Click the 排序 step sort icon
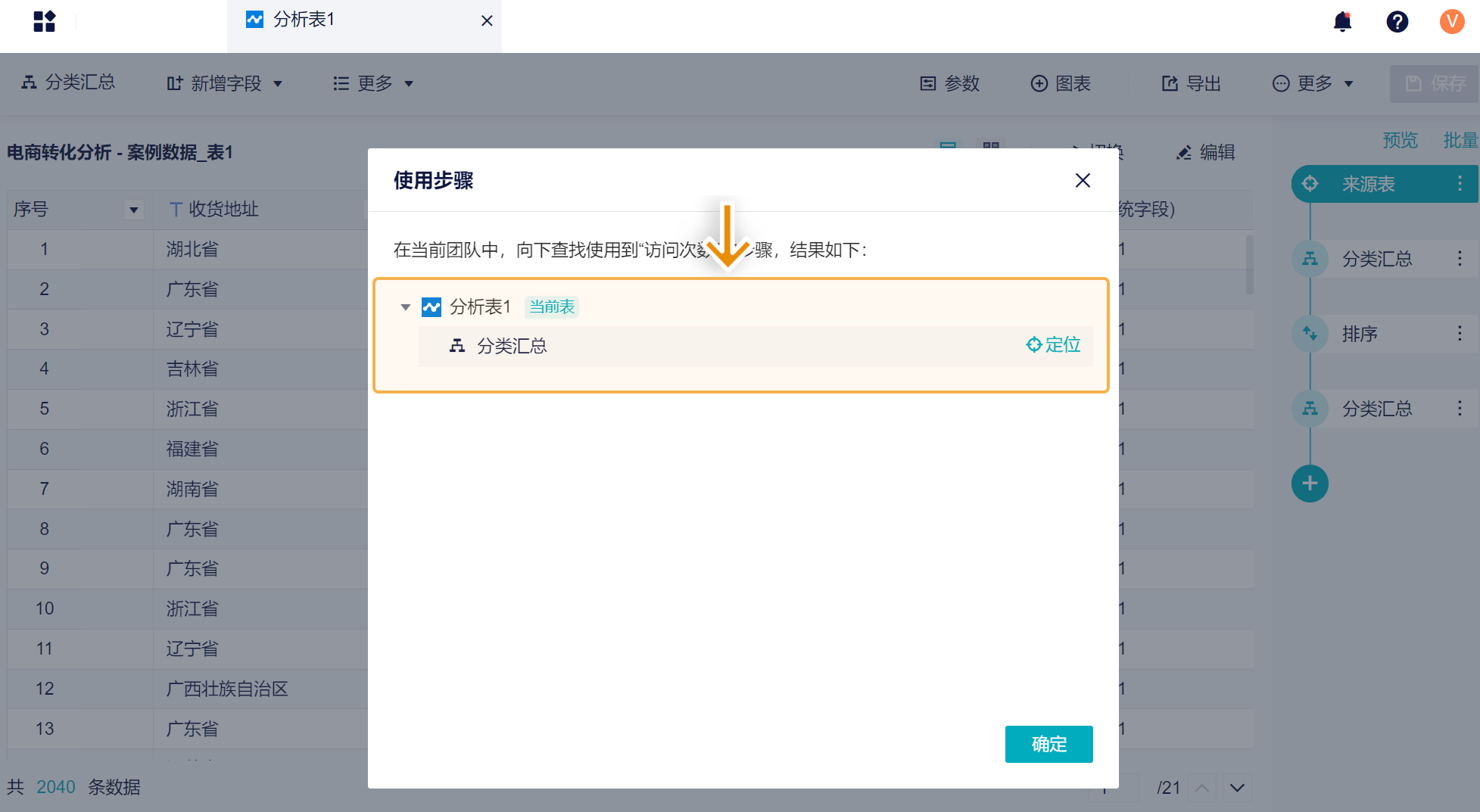 (x=1310, y=334)
